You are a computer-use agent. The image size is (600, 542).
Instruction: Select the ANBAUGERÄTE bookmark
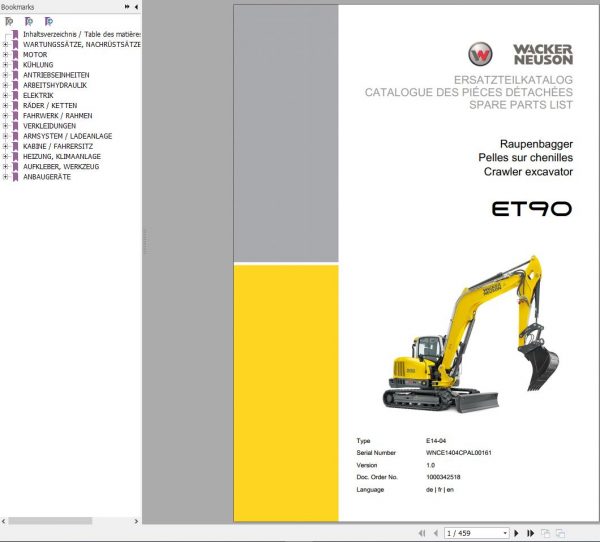click(x=47, y=177)
